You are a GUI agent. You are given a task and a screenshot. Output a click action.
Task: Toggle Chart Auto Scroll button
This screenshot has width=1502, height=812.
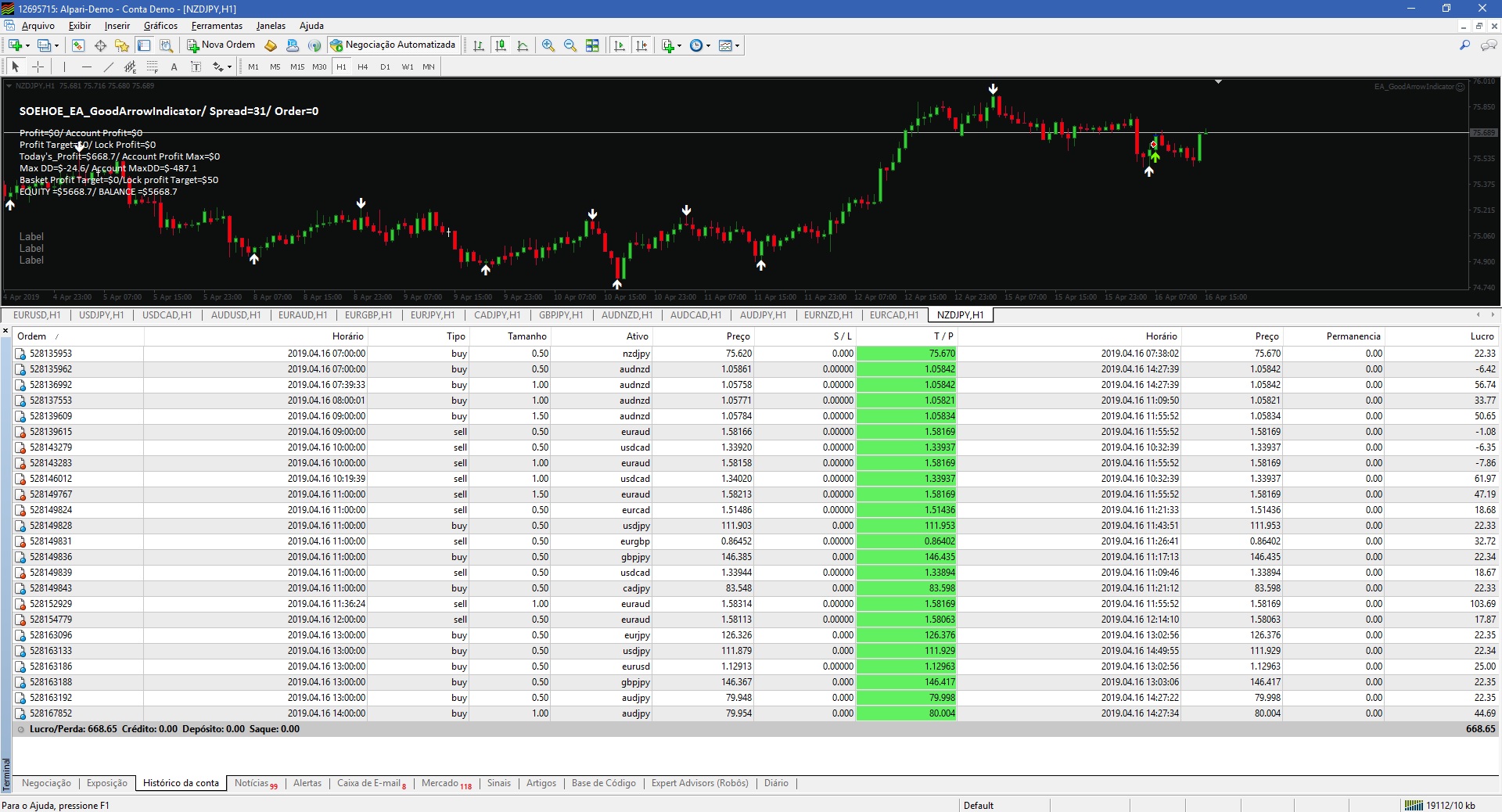coord(620,45)
